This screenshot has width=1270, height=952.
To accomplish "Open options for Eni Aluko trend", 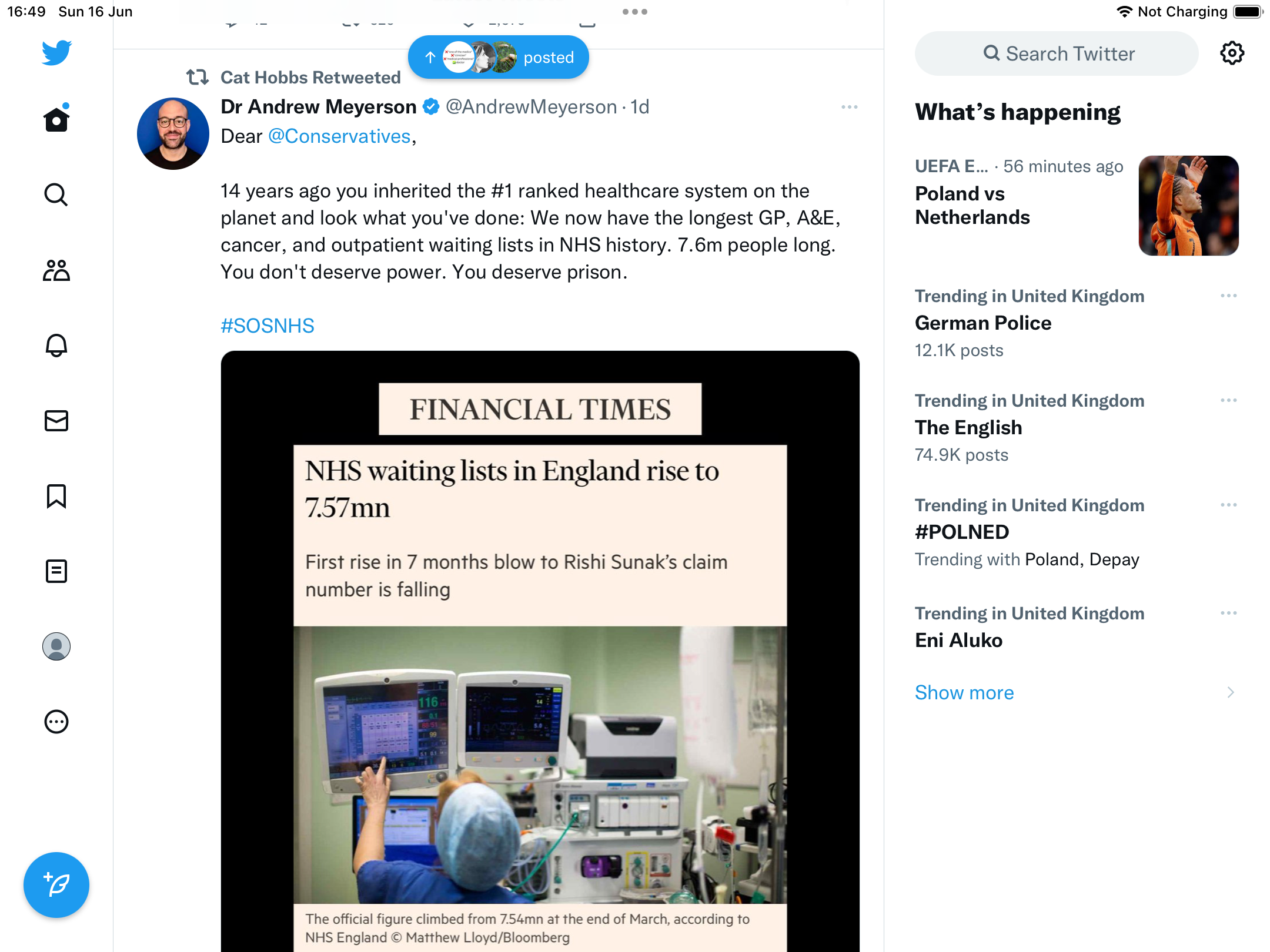I will click(1228, 613).
